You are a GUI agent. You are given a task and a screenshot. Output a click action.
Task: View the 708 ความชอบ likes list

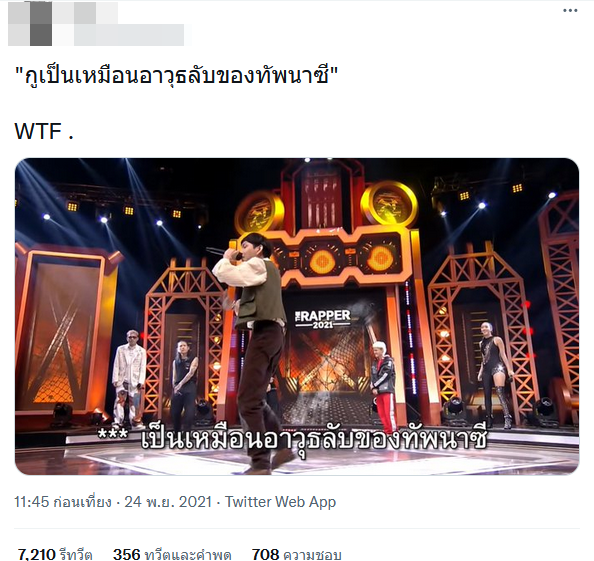click(x=296, y=554)
